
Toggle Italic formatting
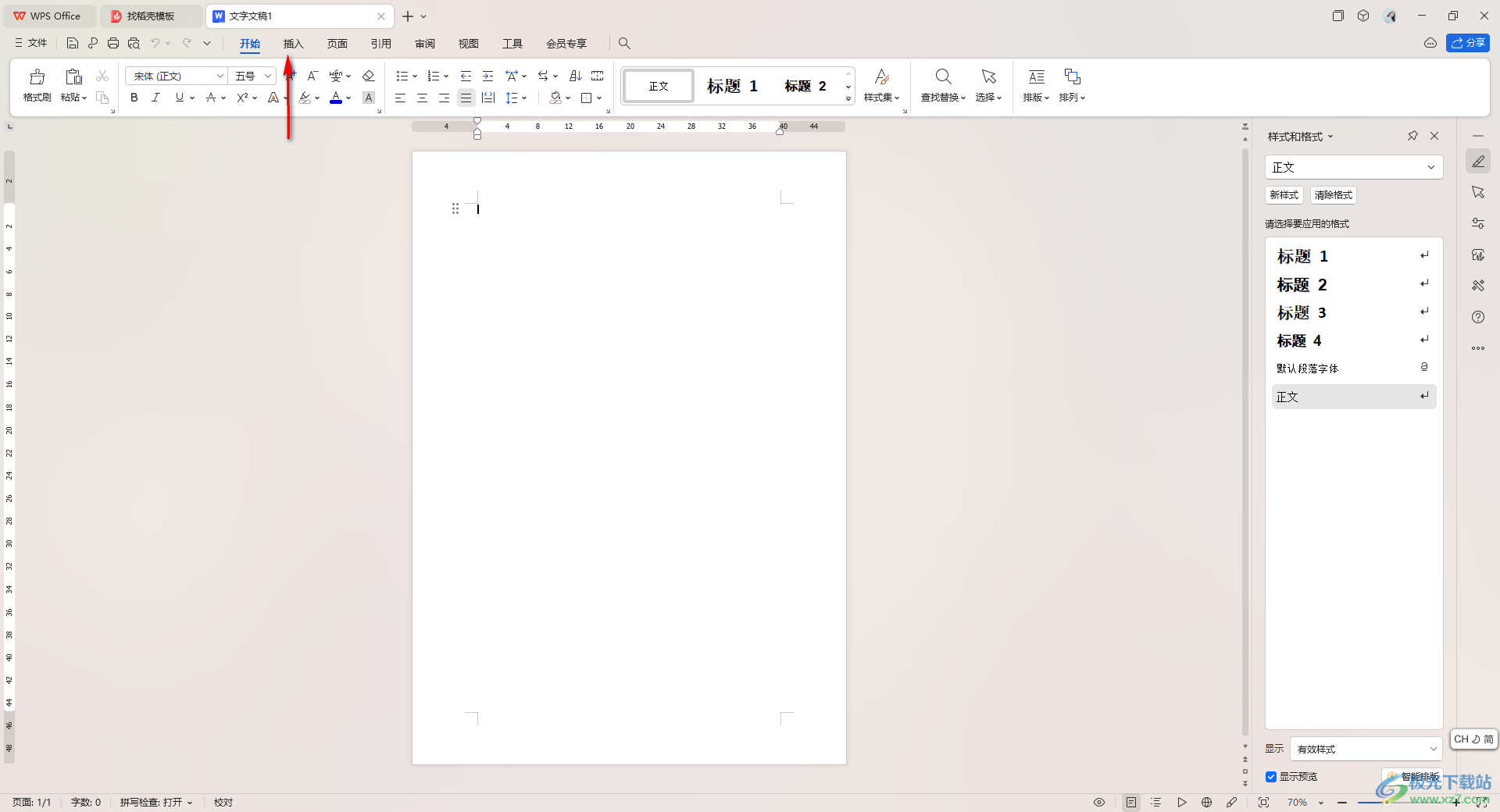click(156, 98)
